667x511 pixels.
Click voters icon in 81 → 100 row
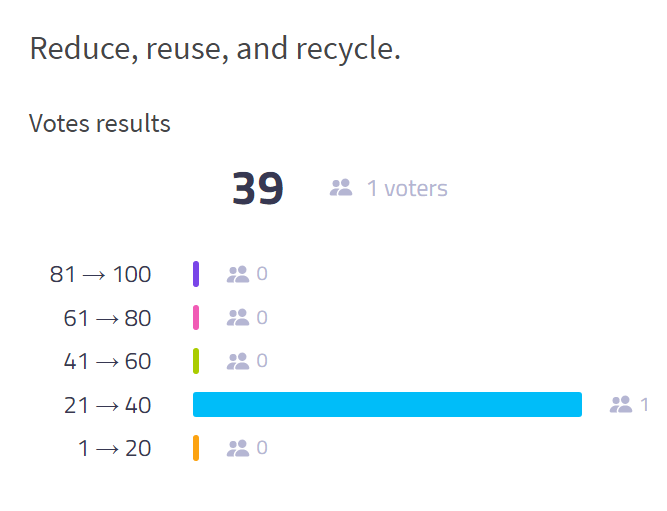pos(238,274)
